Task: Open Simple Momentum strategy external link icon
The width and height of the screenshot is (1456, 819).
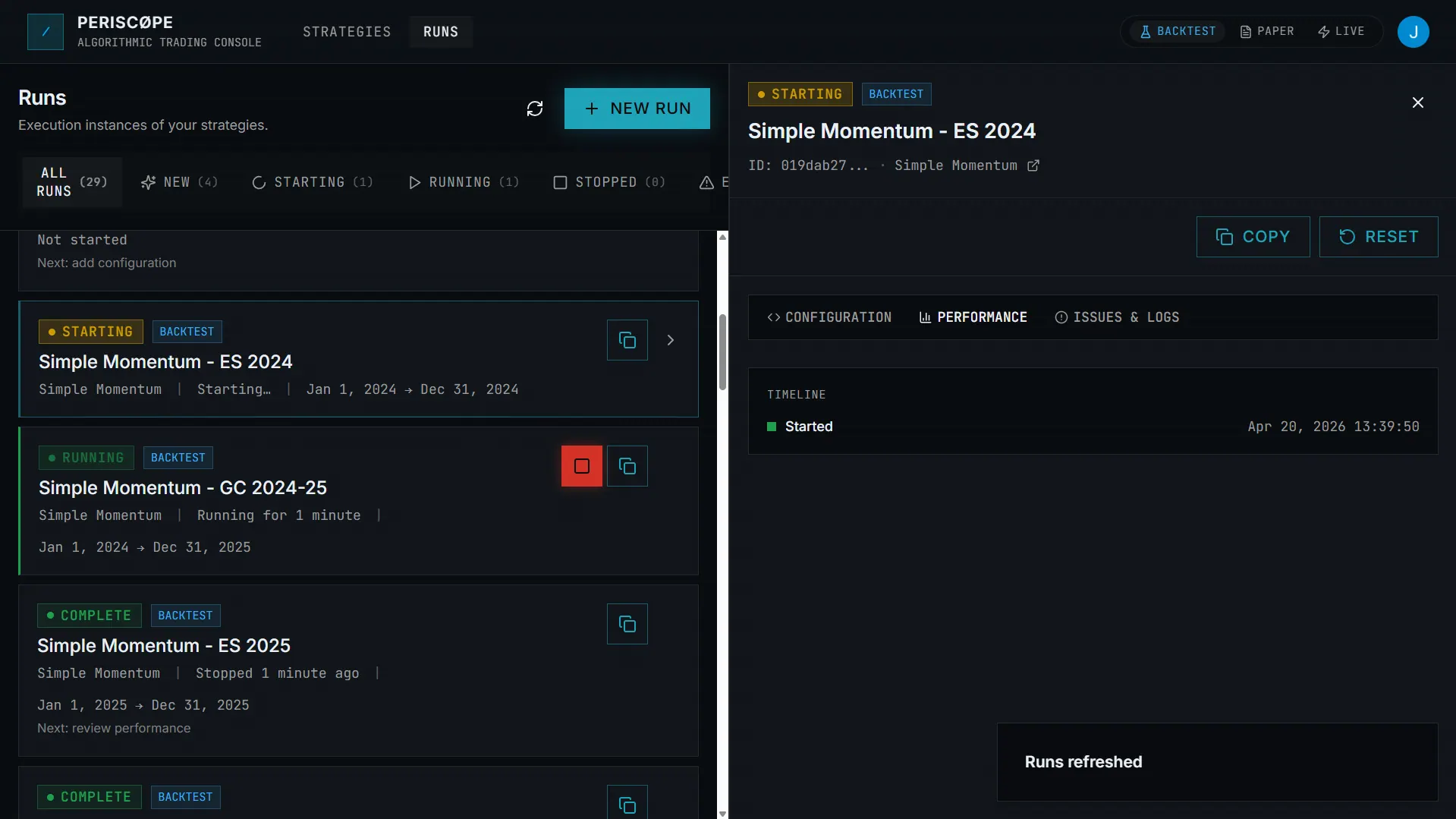Action: [x=1033, y=165]
